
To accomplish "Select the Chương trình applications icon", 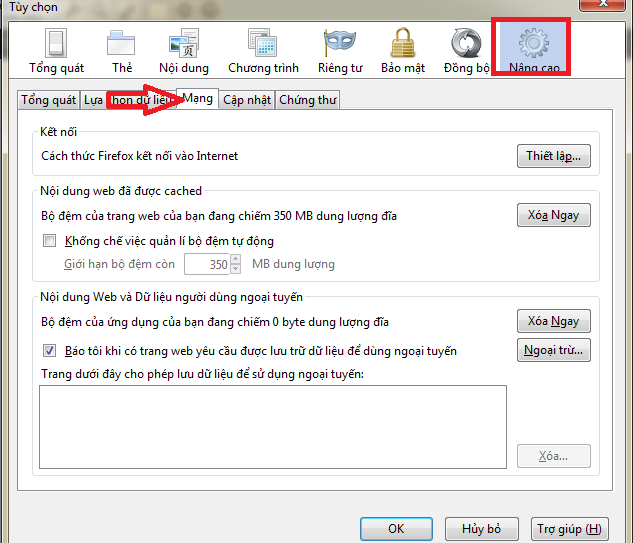I will point(264,50).
